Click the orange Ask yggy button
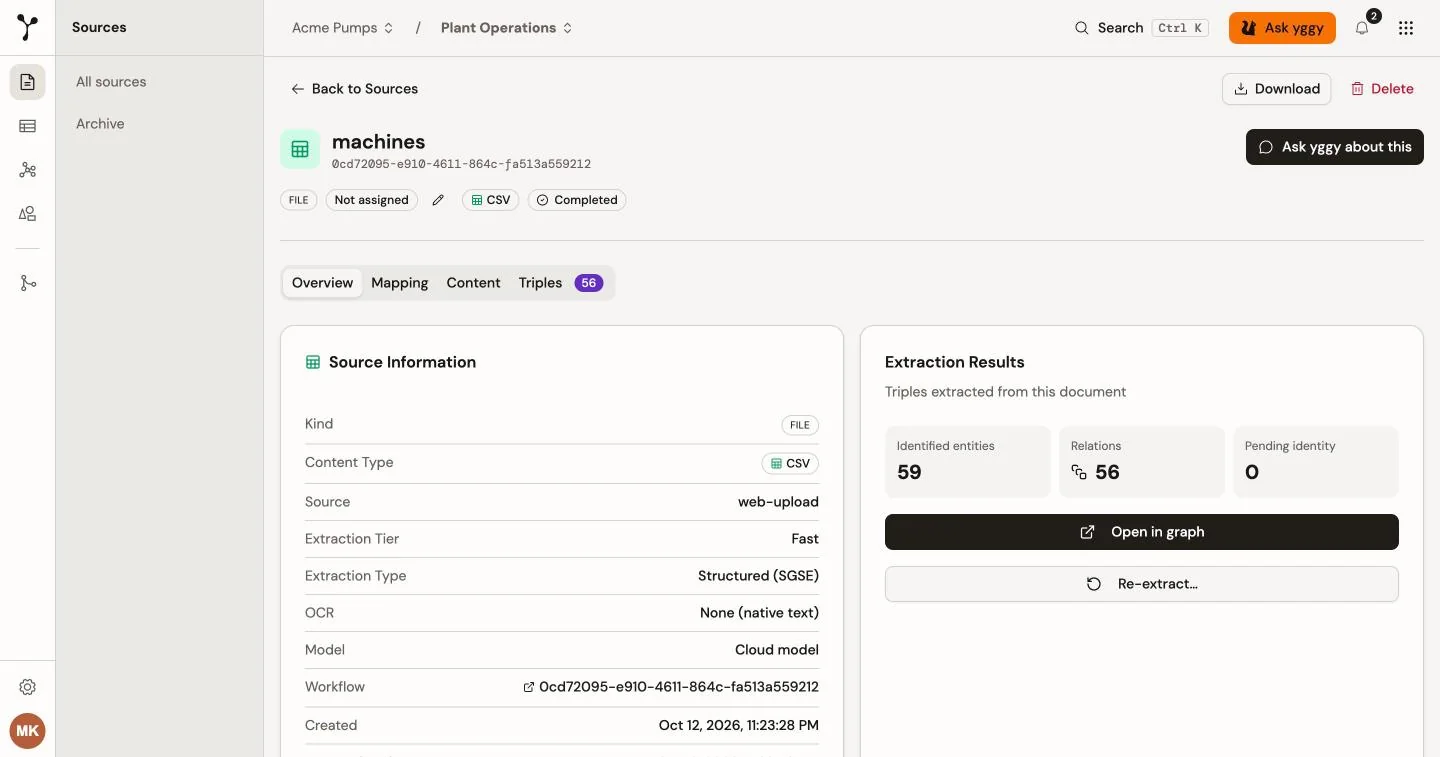The width and height of the screenshot is (1440, 757). click(1282, 28)
